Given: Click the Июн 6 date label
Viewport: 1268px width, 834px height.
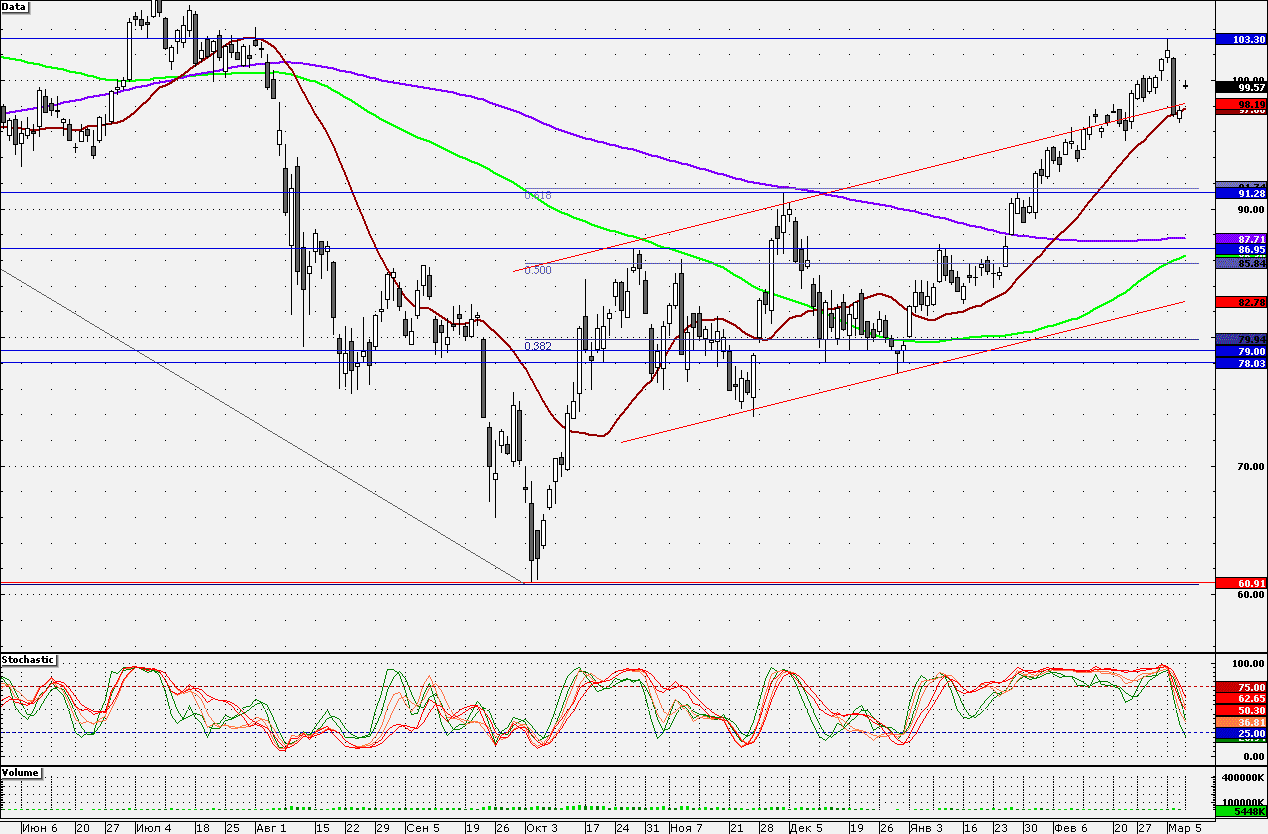Looking at the screenshot, I should click(x=39, y=827).
